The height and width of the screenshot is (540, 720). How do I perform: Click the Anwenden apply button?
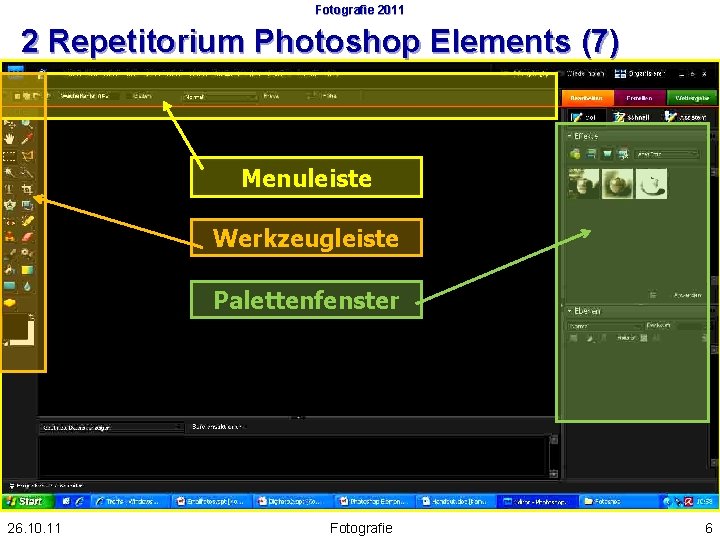pos(687,295)
